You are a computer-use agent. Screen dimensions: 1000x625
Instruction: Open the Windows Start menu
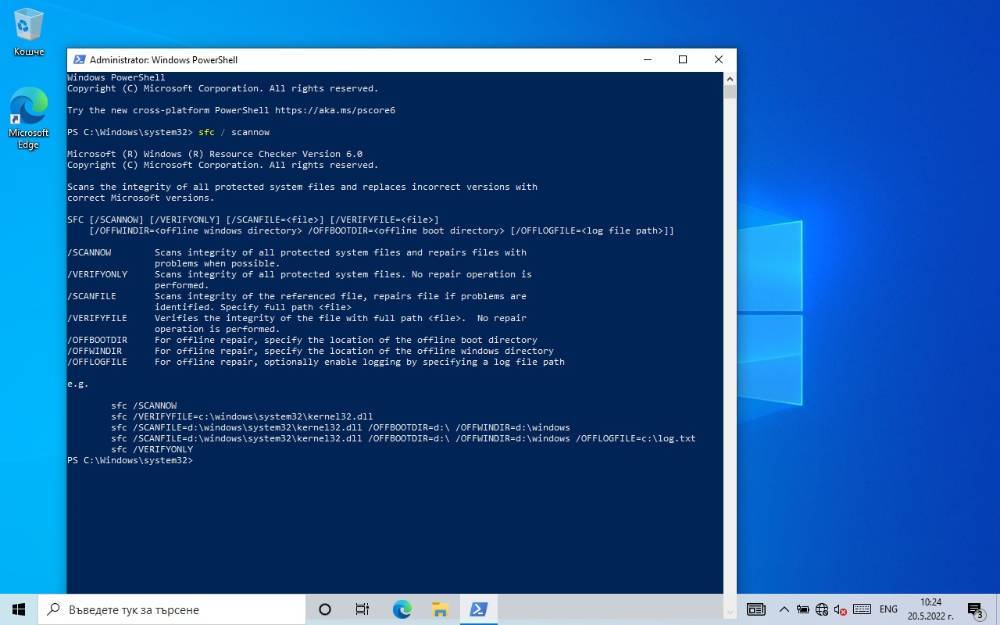[18, 610]
